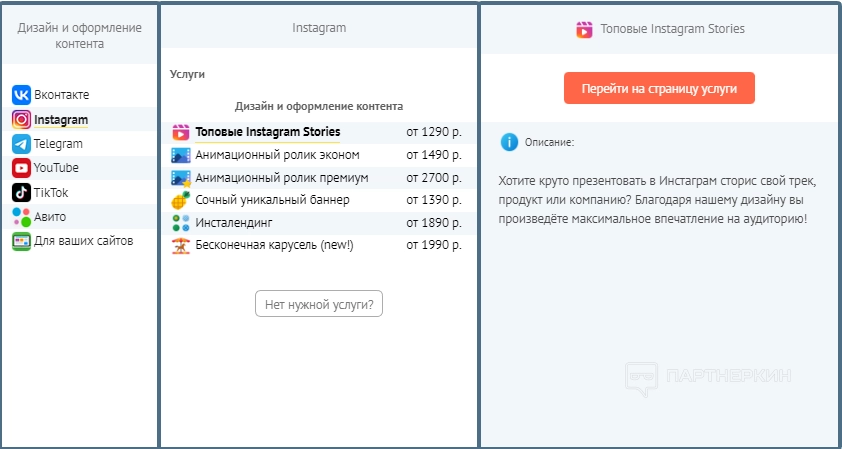Click the YouTube play icon
This screenshot has height=449, width=842.
[x=21, y=168]
